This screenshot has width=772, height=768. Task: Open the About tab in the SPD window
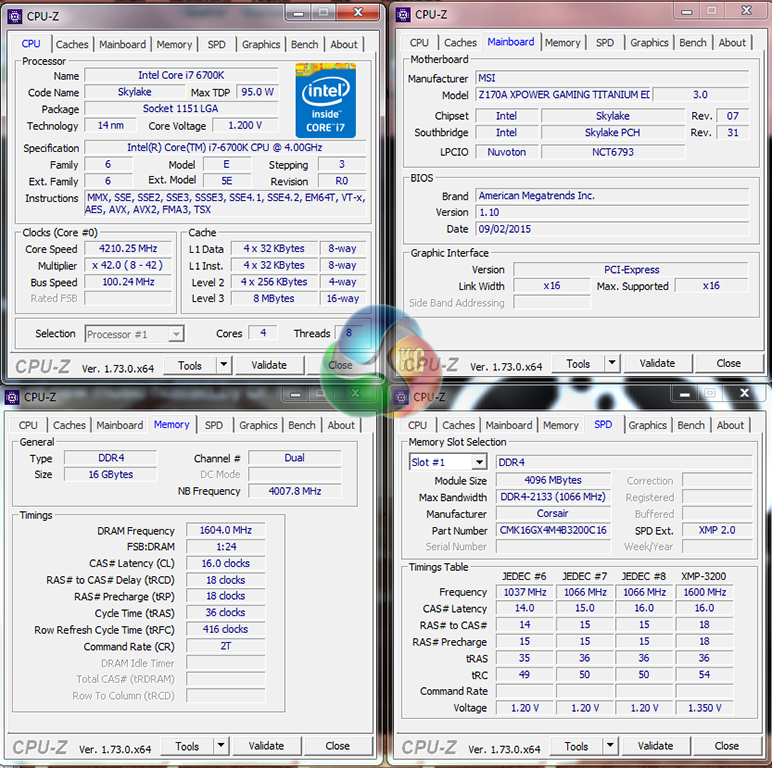tap(730, 425)
